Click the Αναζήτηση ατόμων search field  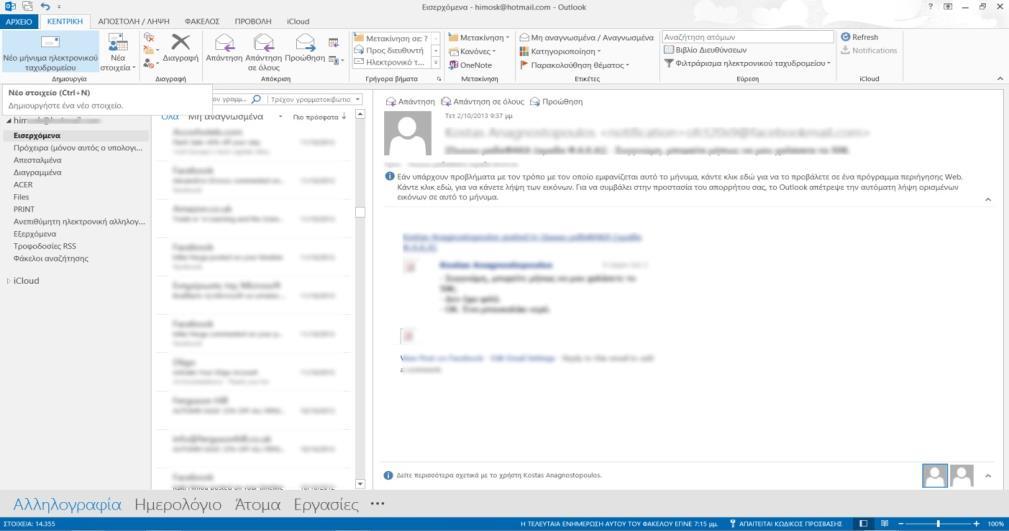point(748,37)
